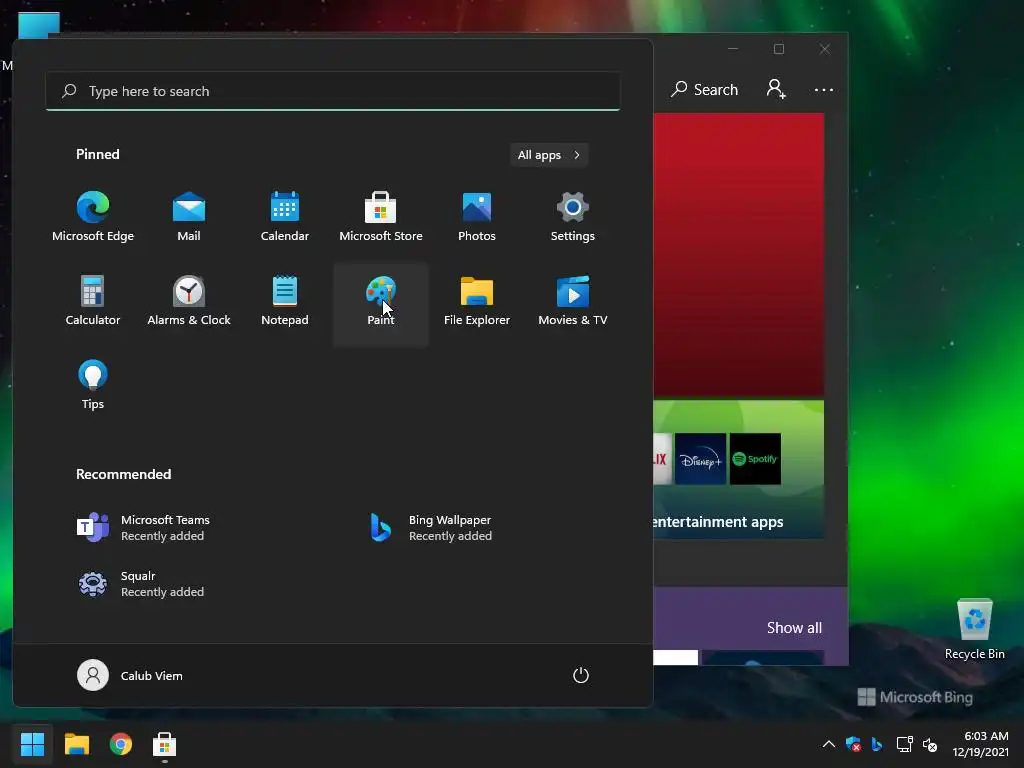Viewport: 1024px width, 768px height.
Task: Click the Type here to search box
Action: 332,91
